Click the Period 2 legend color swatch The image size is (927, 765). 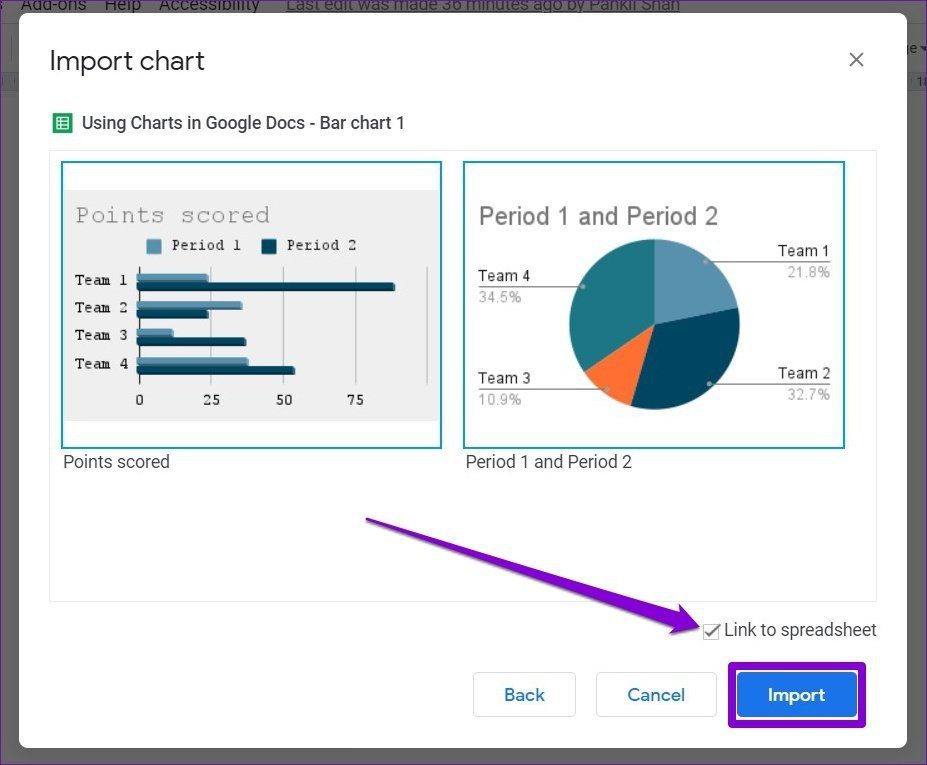coord(269,247)
